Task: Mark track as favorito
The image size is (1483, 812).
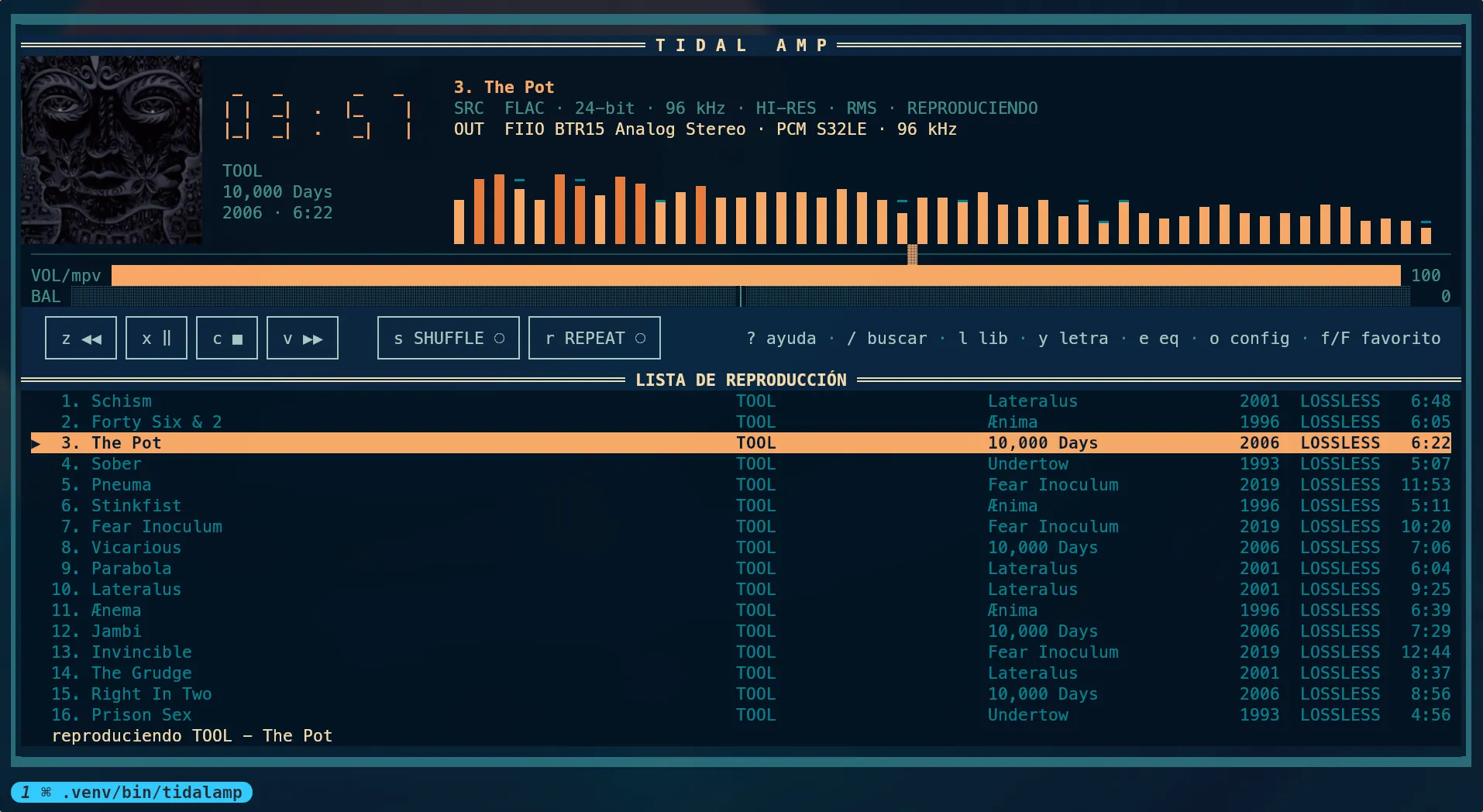Action: click(x=1381, y=339)
